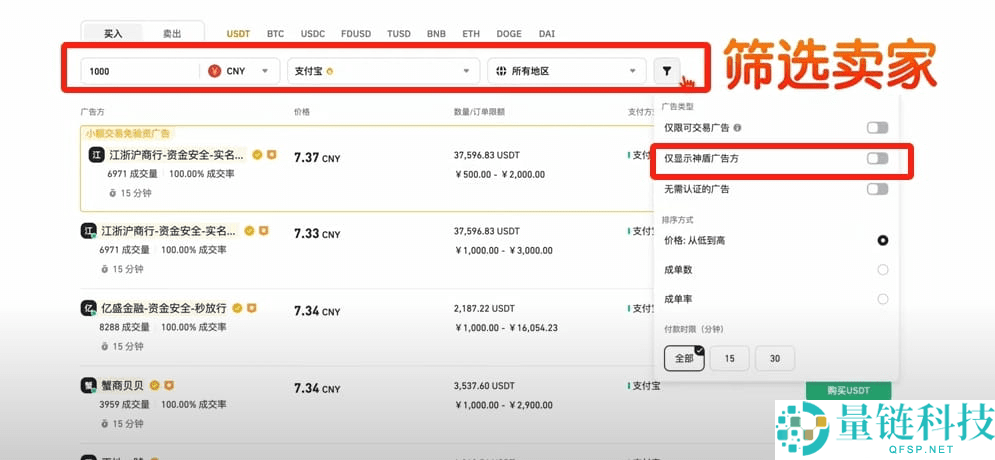Click avatar of 江浙沪商行 7.37 CNY row
The width and height of the screenshot is (995, 460).
(x=96, y=155)
